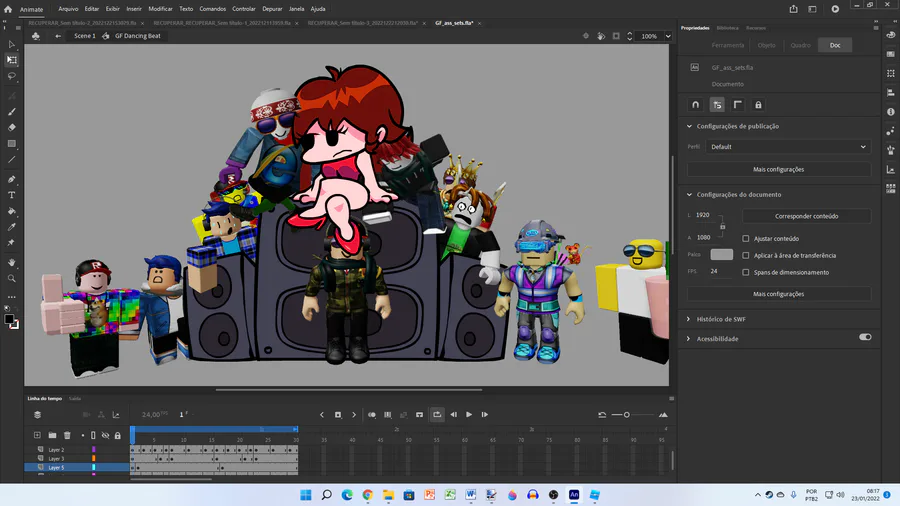
Task: Toggle the Acessibilidade switch
Action: [865, 338]
